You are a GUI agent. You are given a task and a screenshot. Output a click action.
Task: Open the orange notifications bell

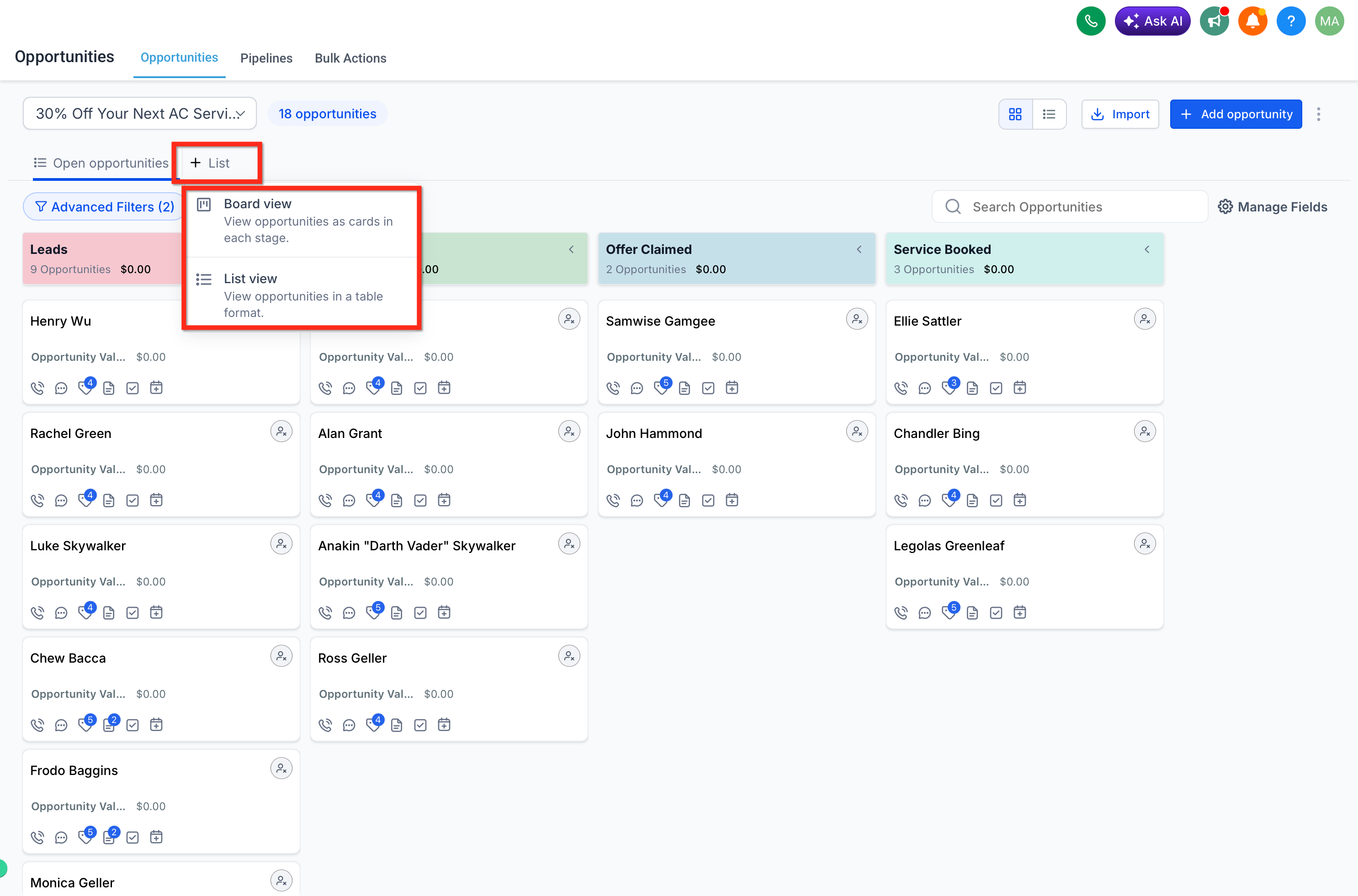1252,22
